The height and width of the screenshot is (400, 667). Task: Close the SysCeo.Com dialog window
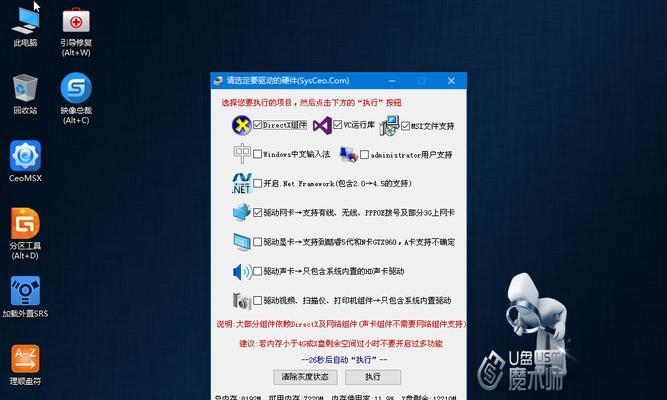(x=451, y=81)
